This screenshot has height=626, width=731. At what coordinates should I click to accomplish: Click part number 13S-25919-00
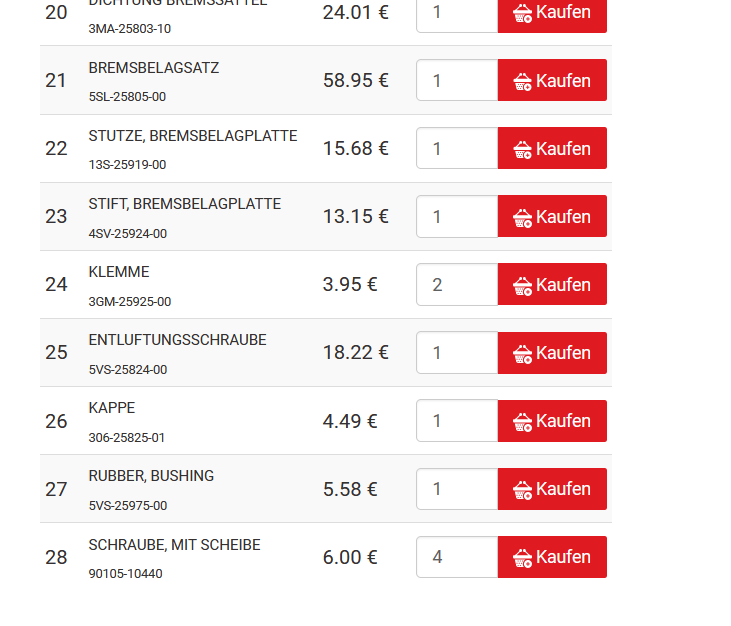click(127, 165)
